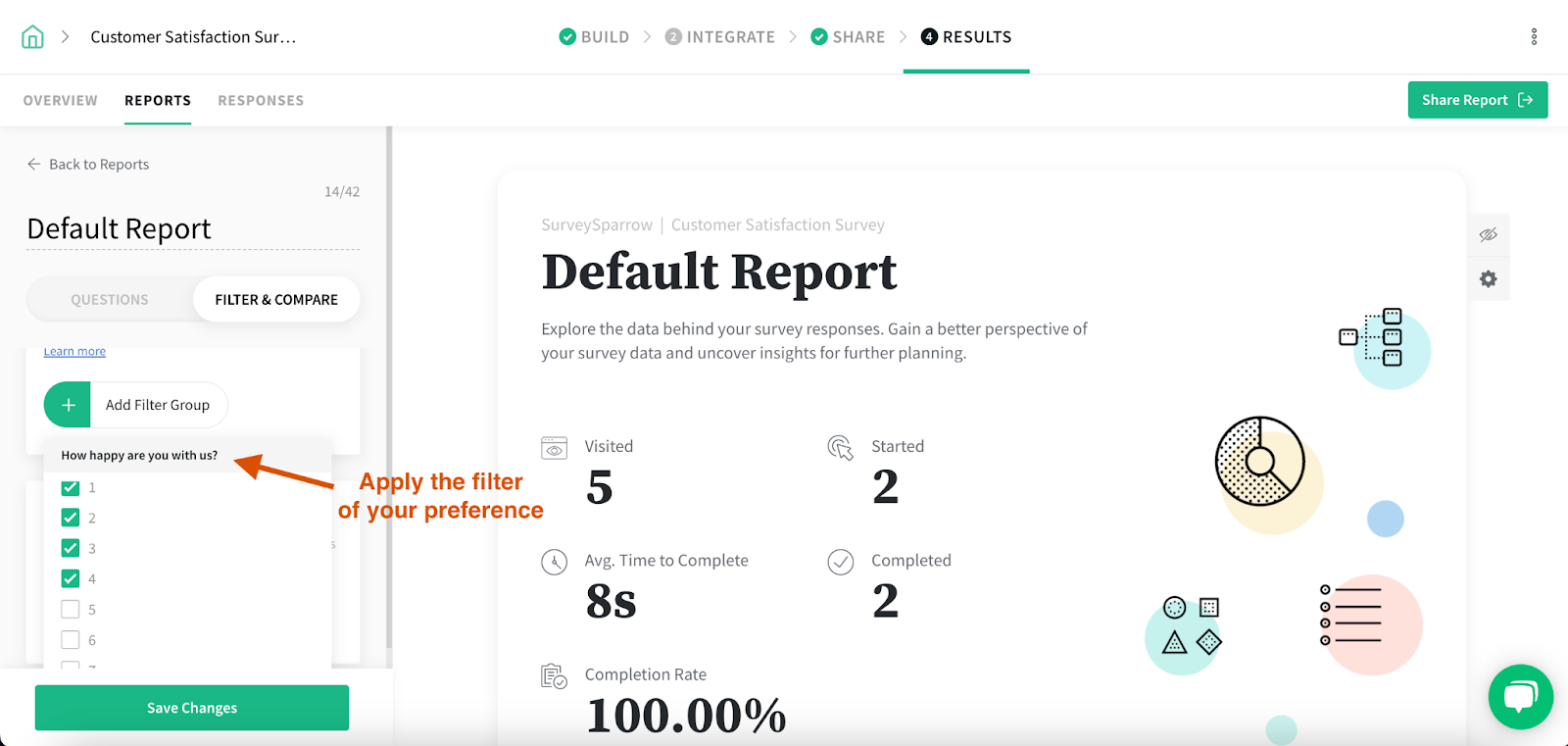Click the Share Report button

coord(1478,100)
